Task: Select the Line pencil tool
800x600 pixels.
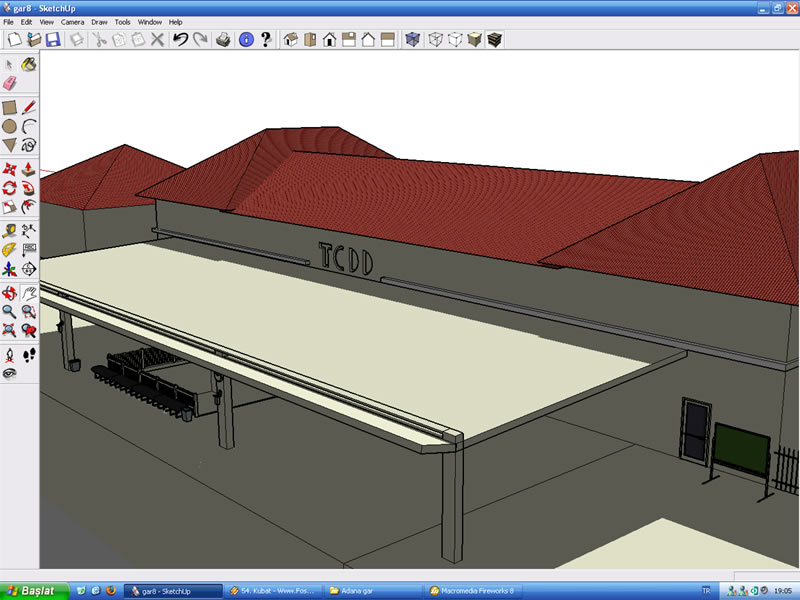Action: pos(29,107)
